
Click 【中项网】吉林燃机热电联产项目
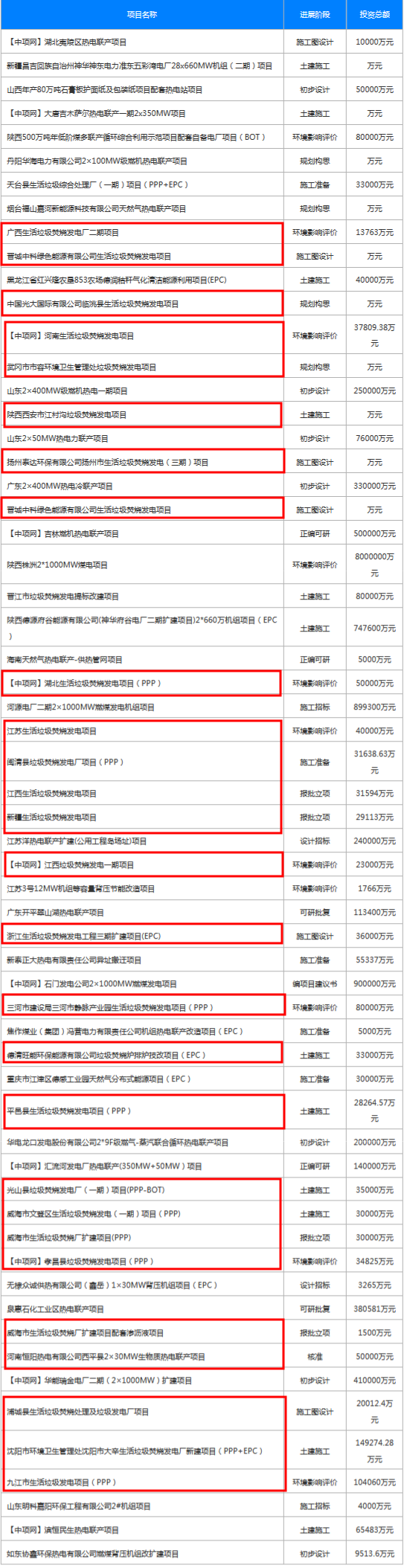(x=63, y=534)
